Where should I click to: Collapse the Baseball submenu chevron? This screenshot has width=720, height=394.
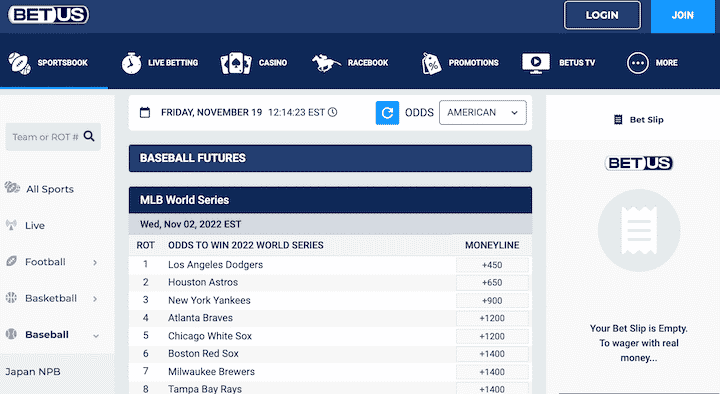[x=96, y=336]
